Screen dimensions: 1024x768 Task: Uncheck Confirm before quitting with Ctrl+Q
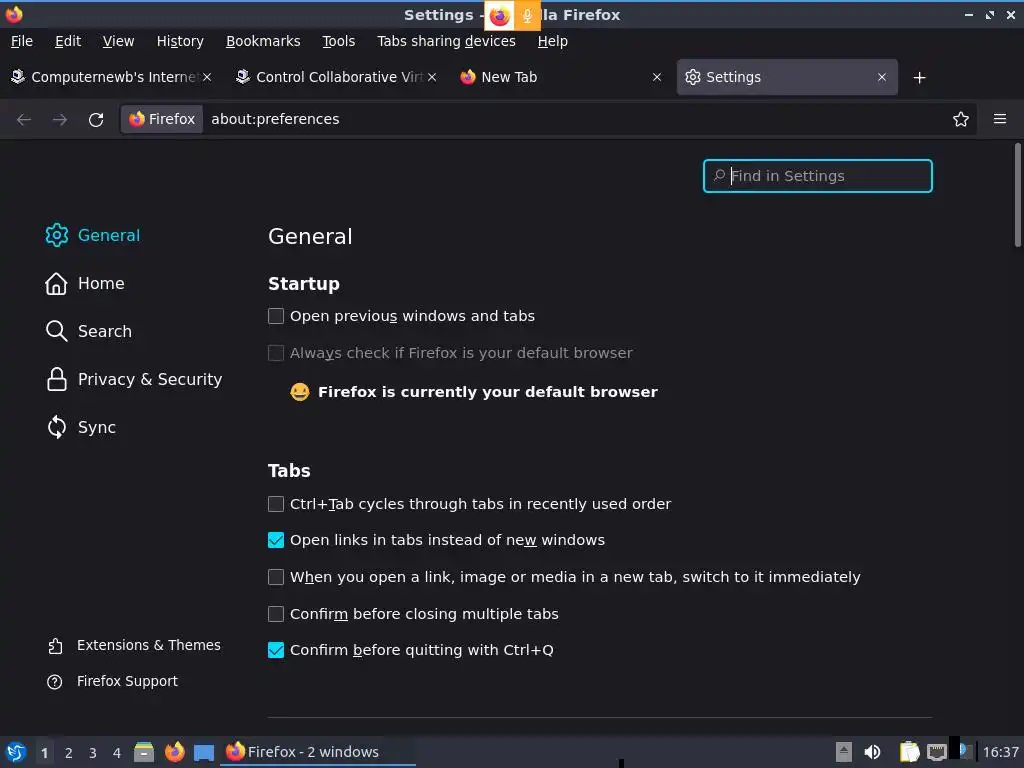(x=276, y=650)
